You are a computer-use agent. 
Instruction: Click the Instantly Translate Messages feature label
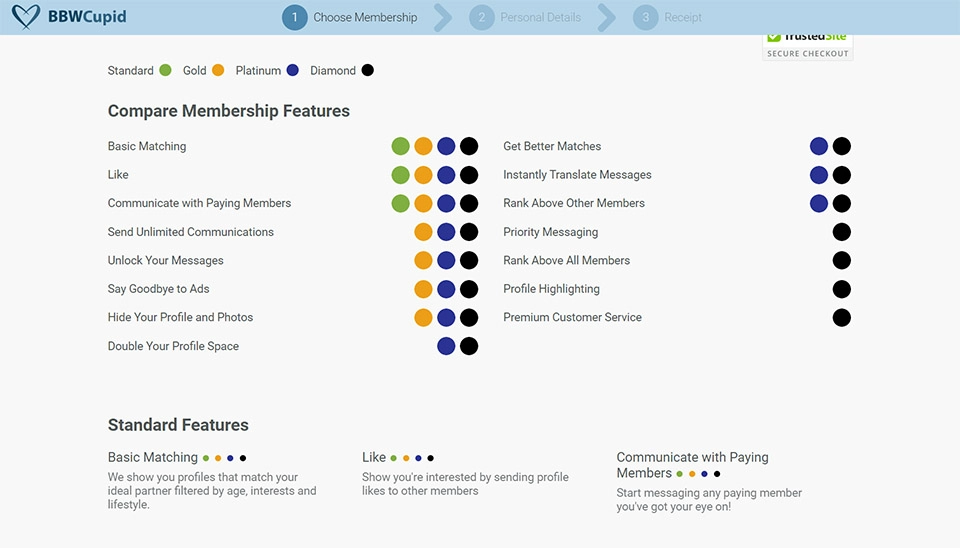tap(577, 175)
